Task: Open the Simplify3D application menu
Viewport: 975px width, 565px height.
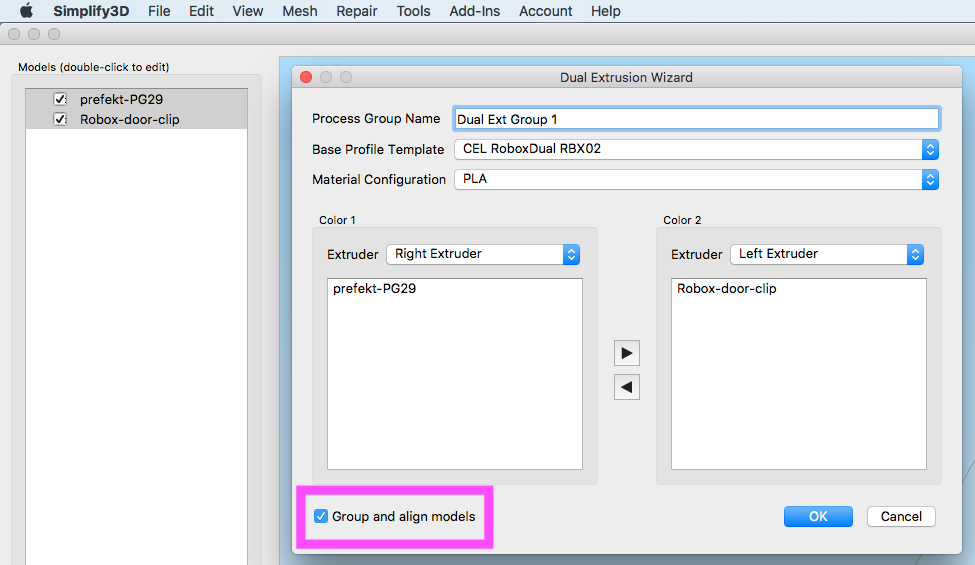Action: 91,11
